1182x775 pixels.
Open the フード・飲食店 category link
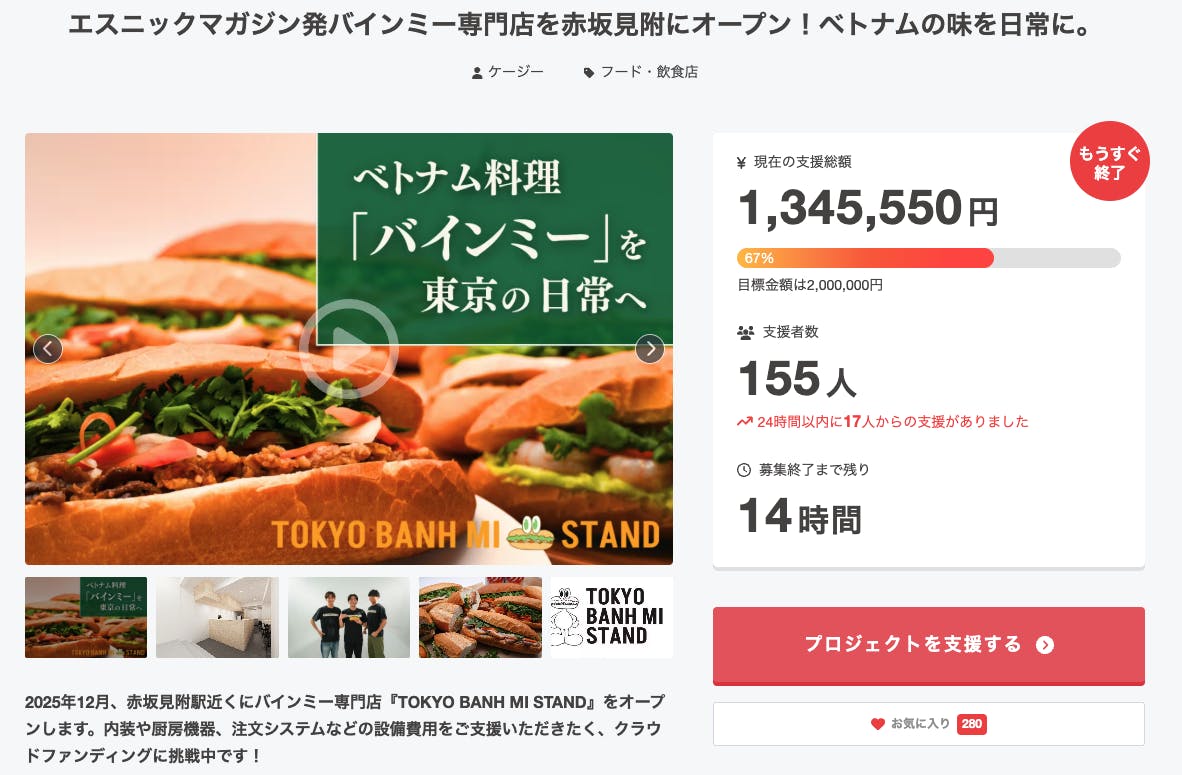pyautogui.click(x=649, y=72)
